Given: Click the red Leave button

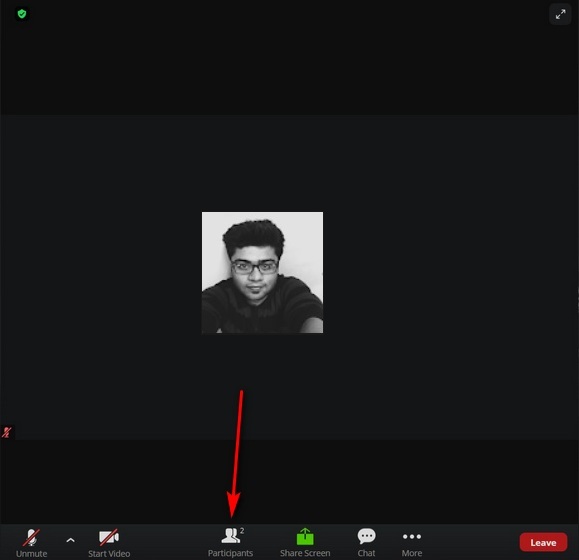Looking at the screenshot, I should [x=543, y=542].
